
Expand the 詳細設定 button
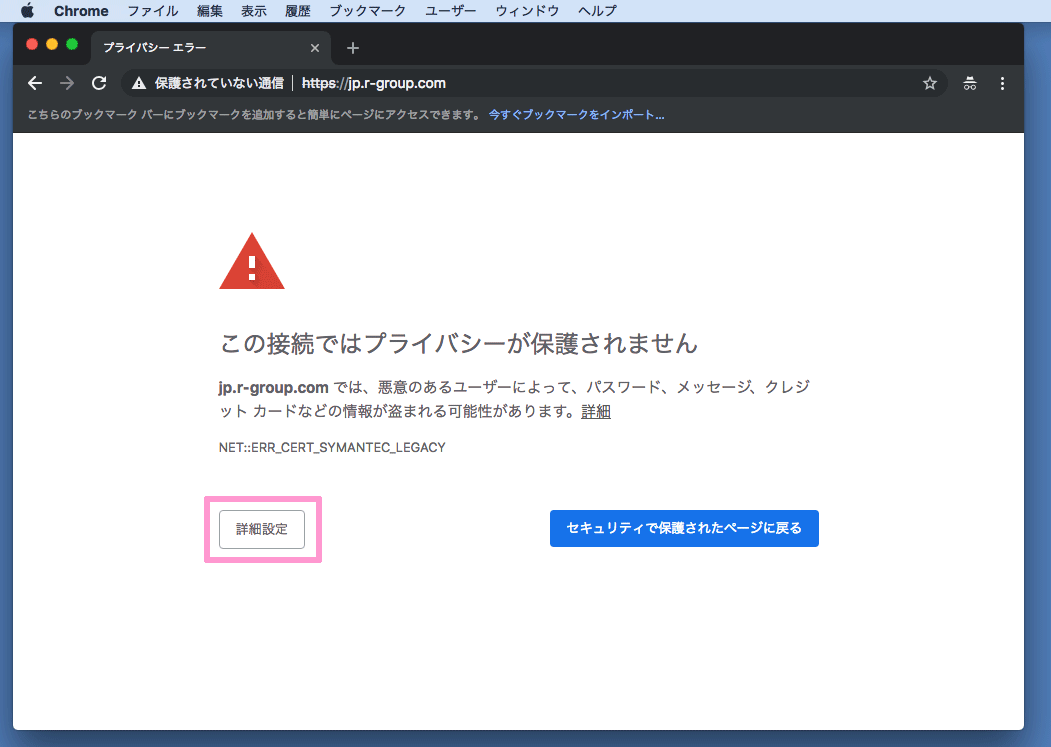pos(262,529)
